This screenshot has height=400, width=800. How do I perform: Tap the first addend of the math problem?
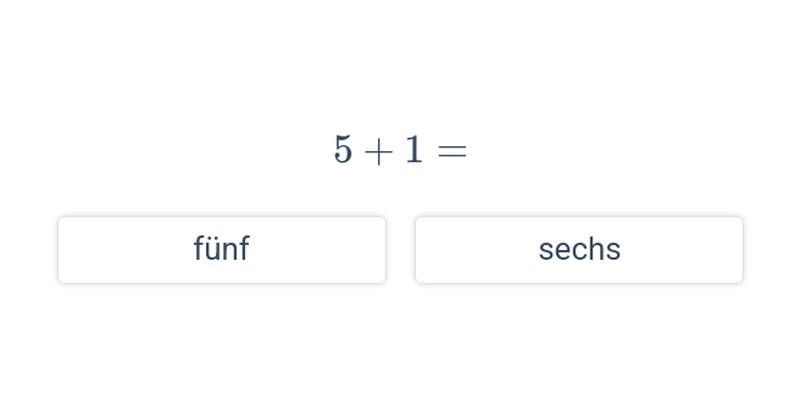pyautogui.click(x=343, y=150)
